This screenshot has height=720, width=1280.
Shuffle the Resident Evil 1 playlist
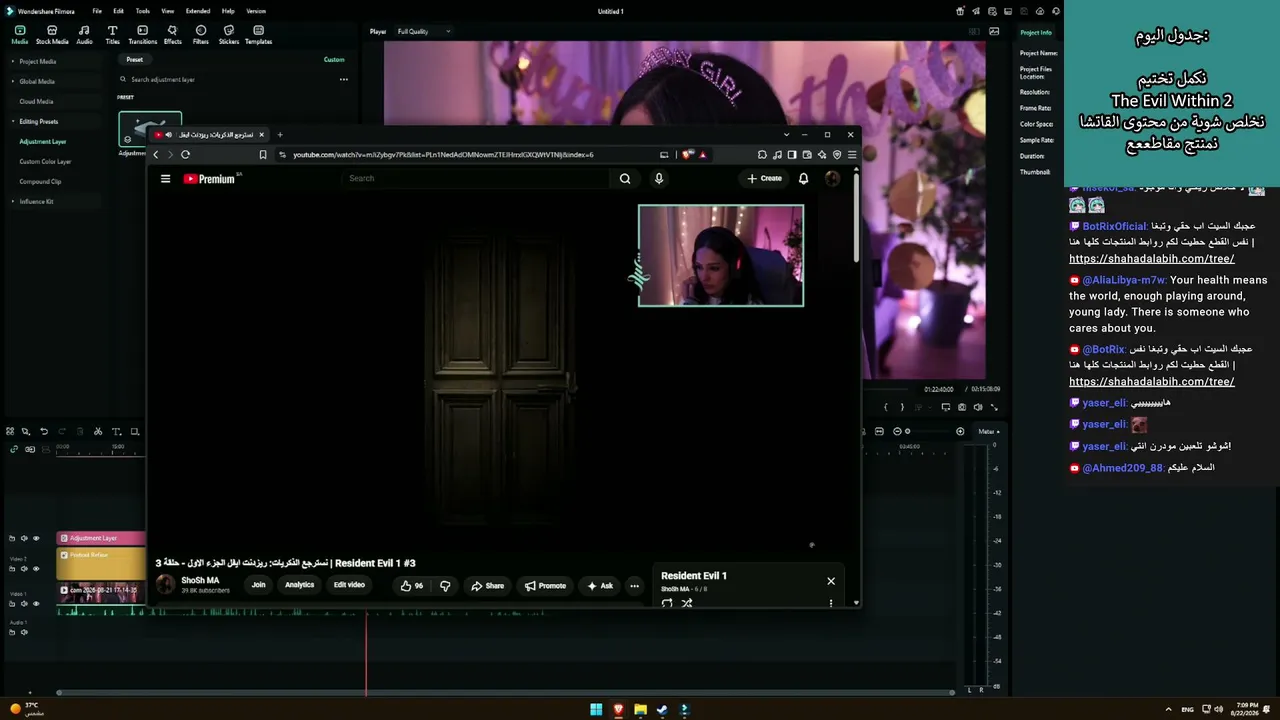[687, 603]
